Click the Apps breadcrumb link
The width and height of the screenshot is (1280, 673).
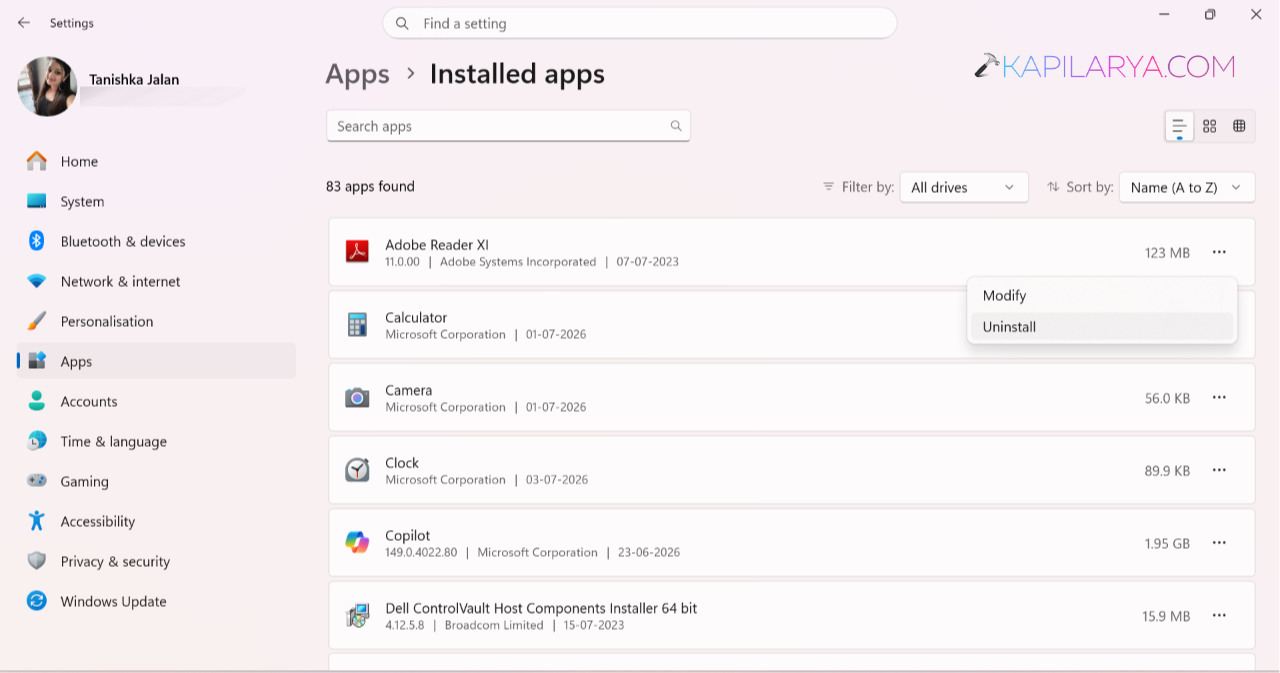pos(357,74)
